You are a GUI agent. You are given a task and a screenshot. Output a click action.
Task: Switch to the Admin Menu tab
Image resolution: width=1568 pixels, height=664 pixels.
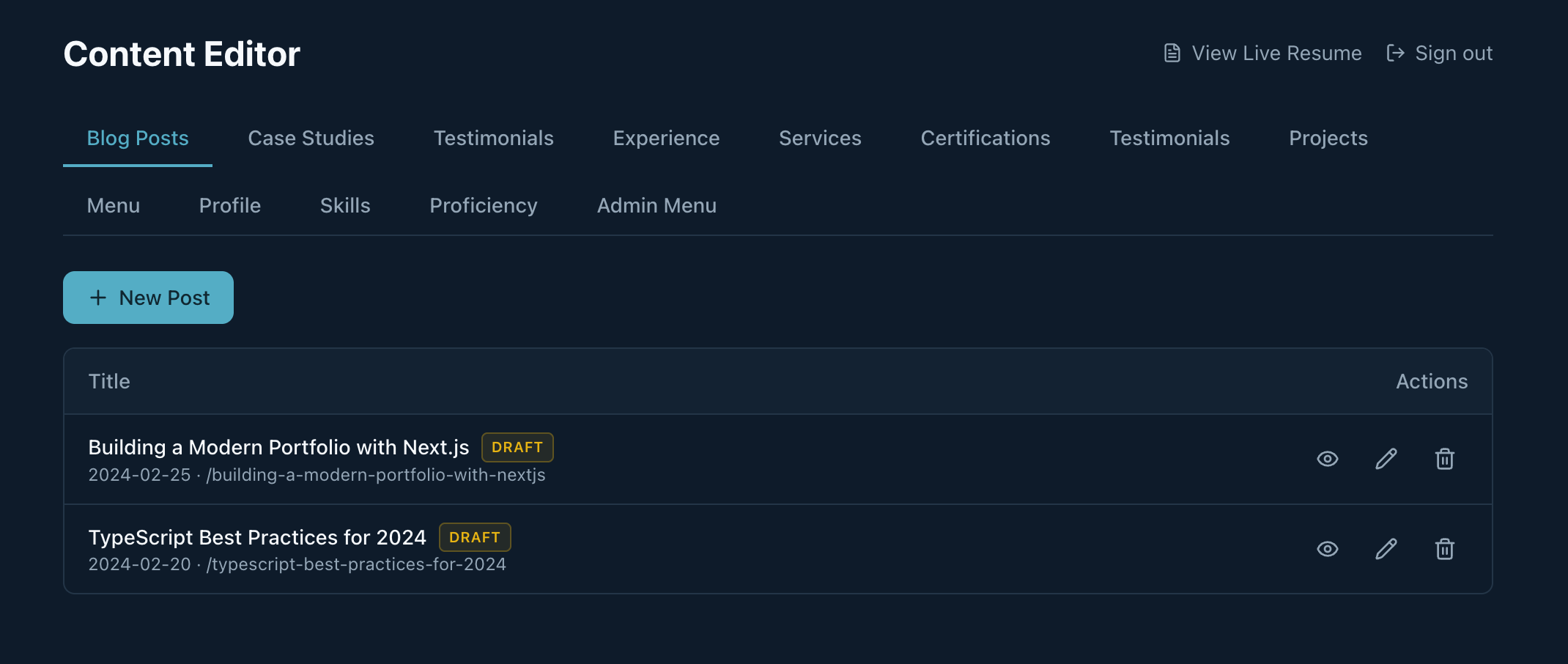click(x=657, y=205)
